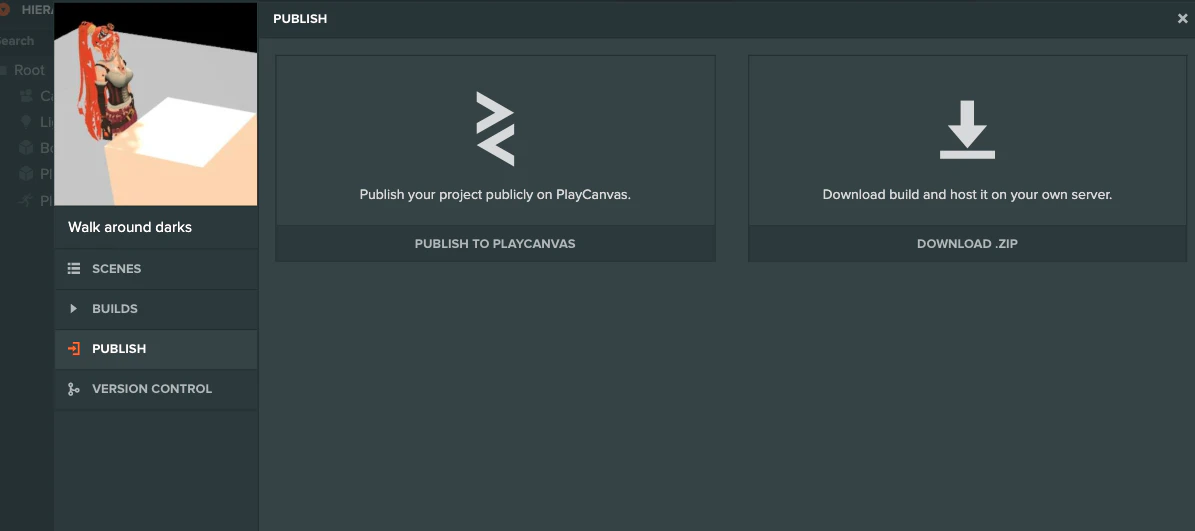The image size is (1195, 531).
Task: Click the PUBLISH dialog title
Action: point(300,19)
